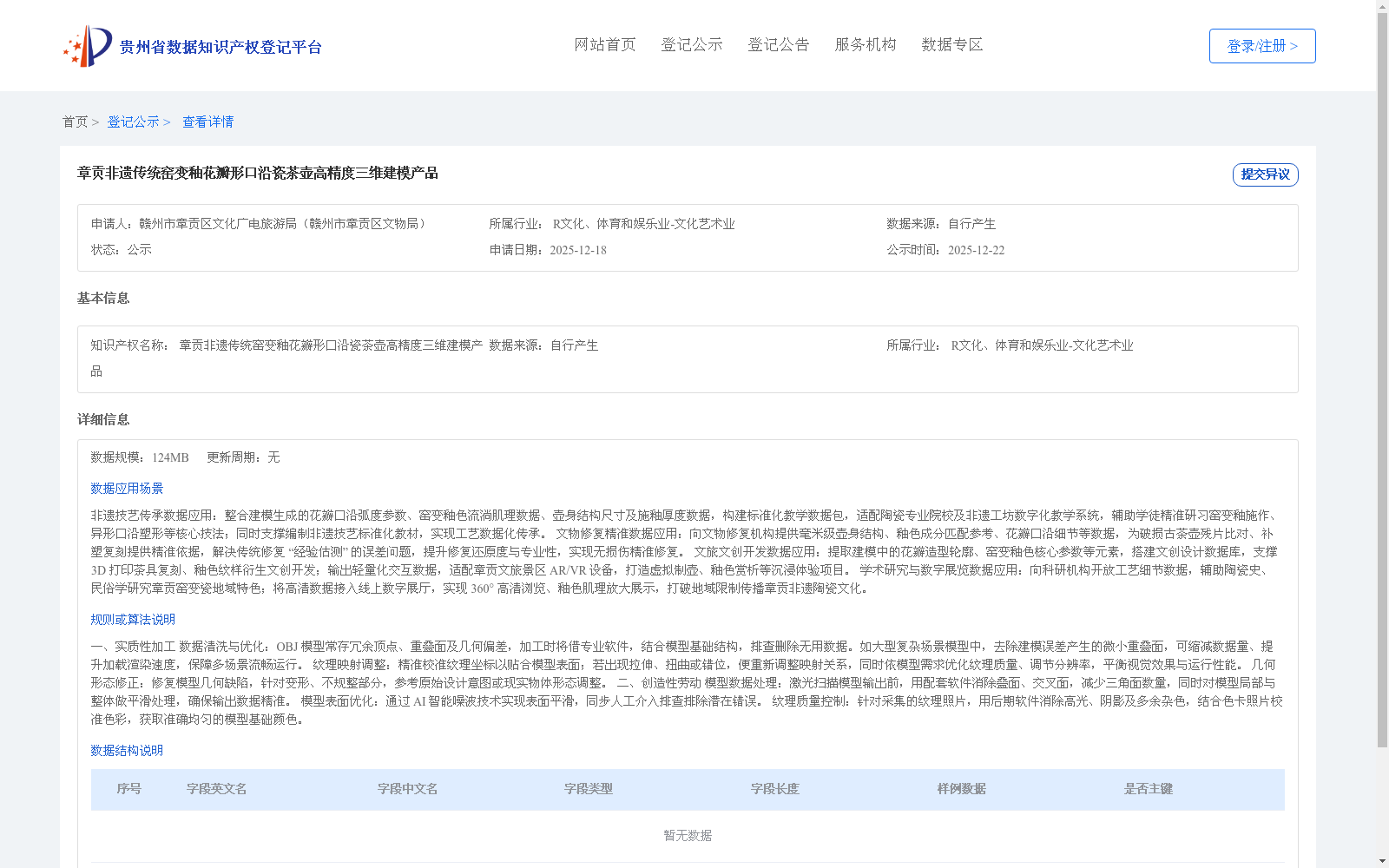Click 状态：公示 text
This screenshot has width=1389, height=868.
point(122,250)
